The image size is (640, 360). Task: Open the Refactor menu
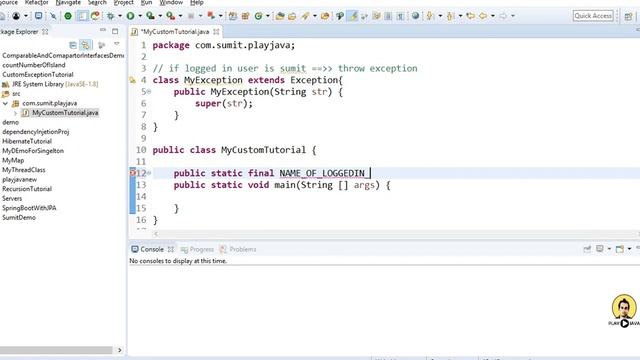(x=36, y=2)
